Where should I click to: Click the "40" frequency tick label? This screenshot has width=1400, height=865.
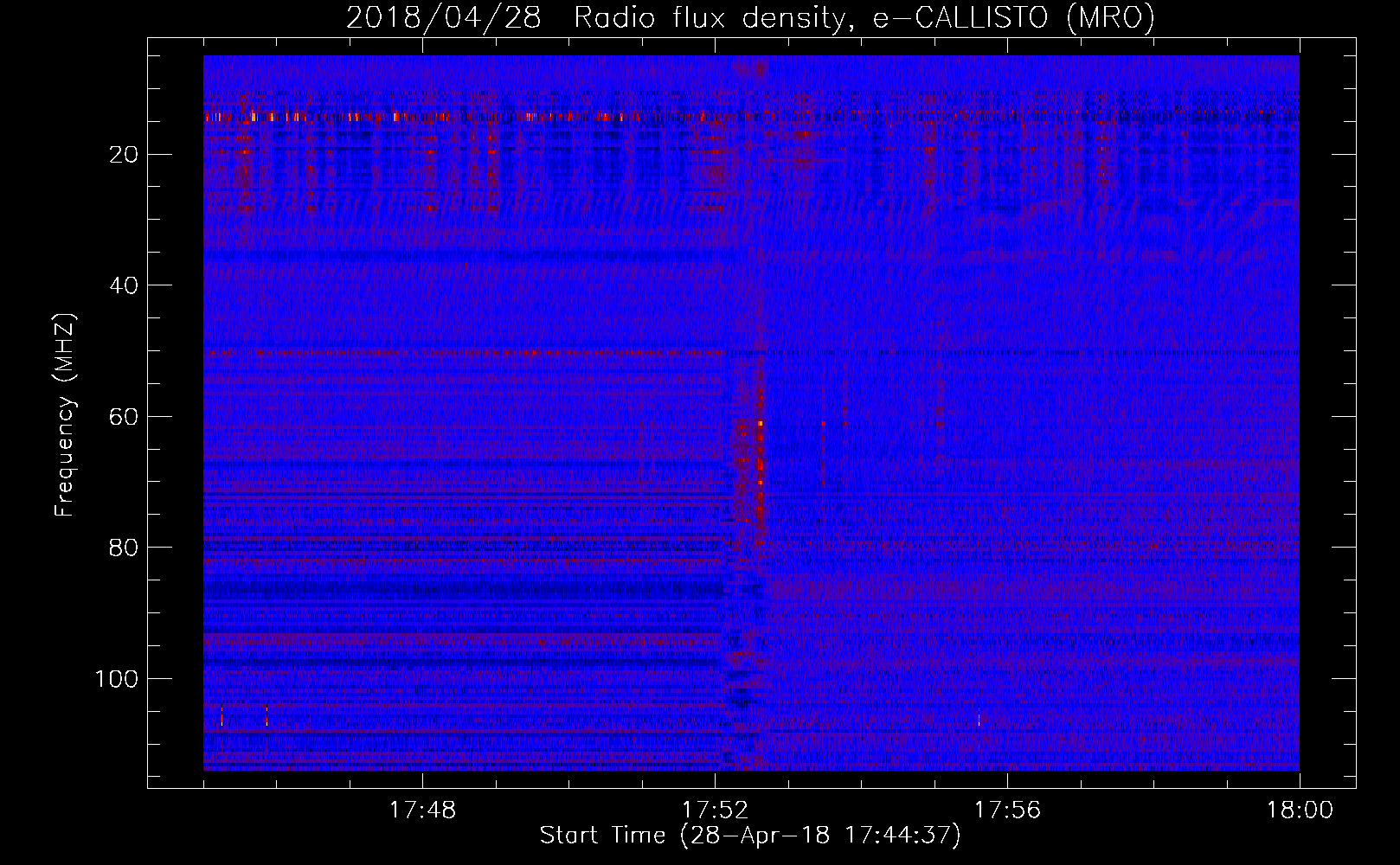click(125, 285)
